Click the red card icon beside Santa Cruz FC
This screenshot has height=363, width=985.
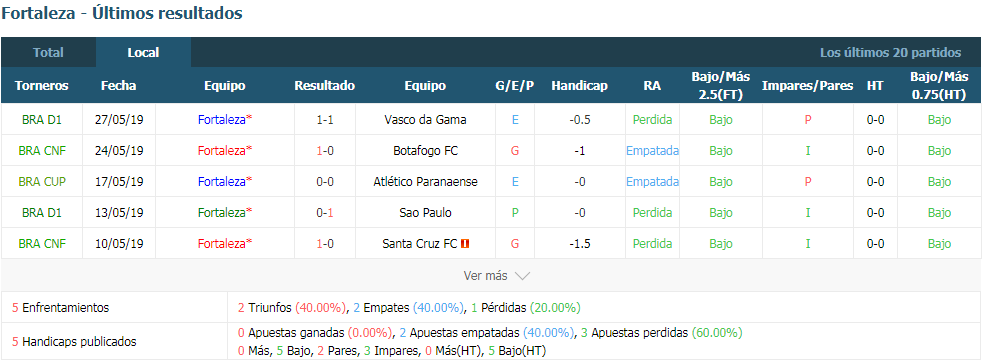(x=465, y=244)
